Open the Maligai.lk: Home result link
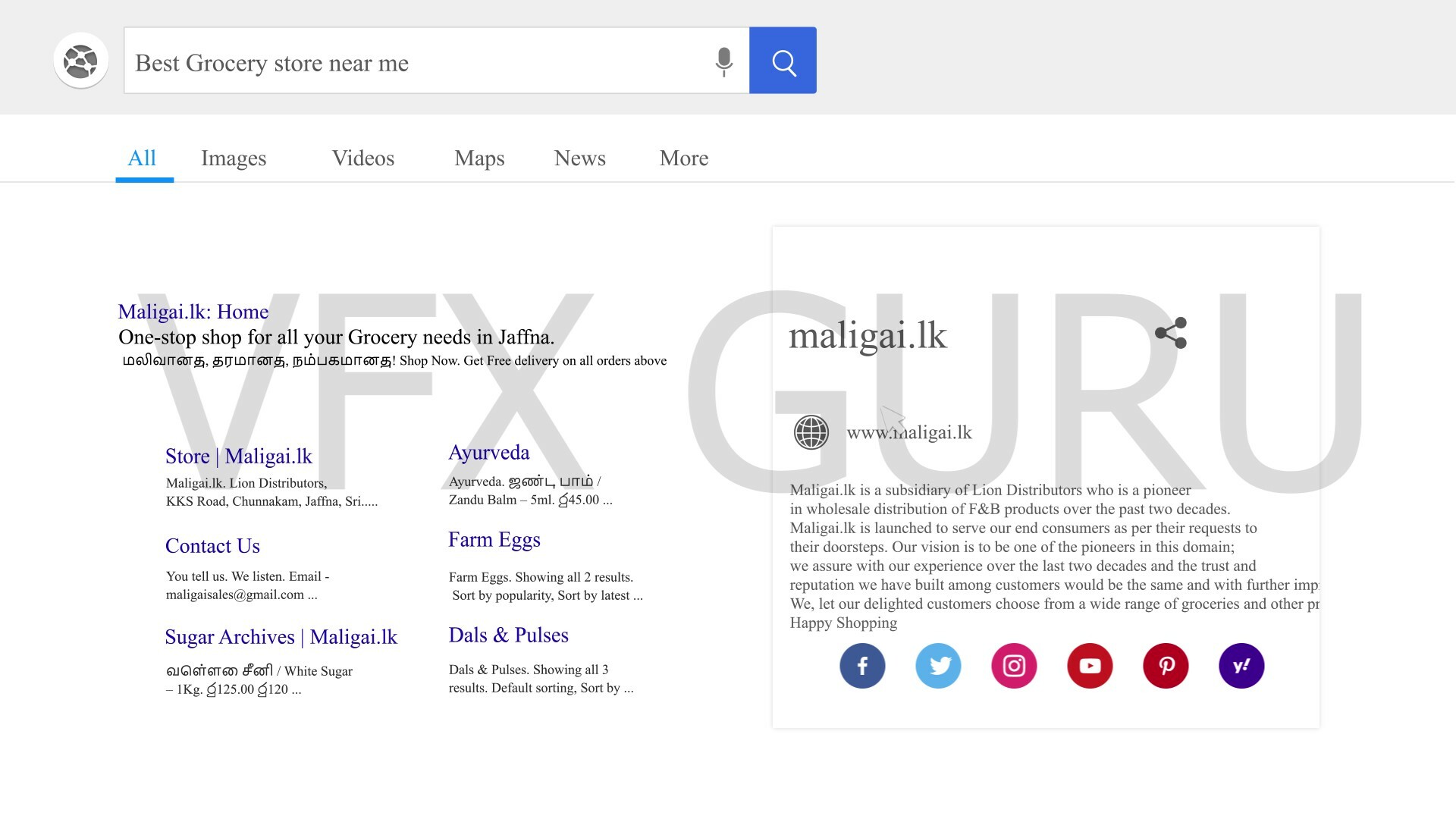 193,312
